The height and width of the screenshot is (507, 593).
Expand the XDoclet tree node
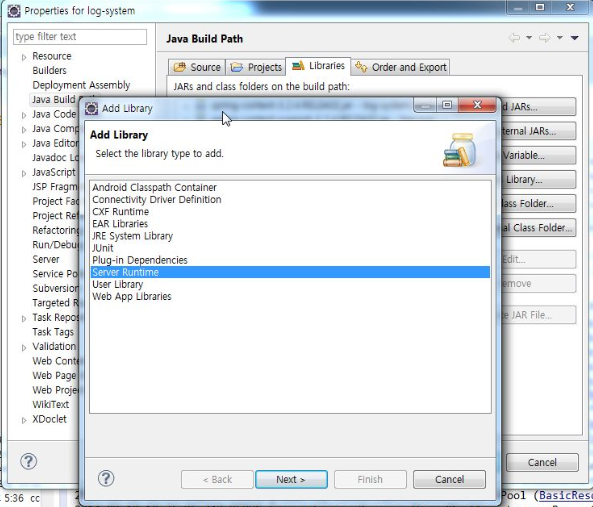[x=24, y=420]
